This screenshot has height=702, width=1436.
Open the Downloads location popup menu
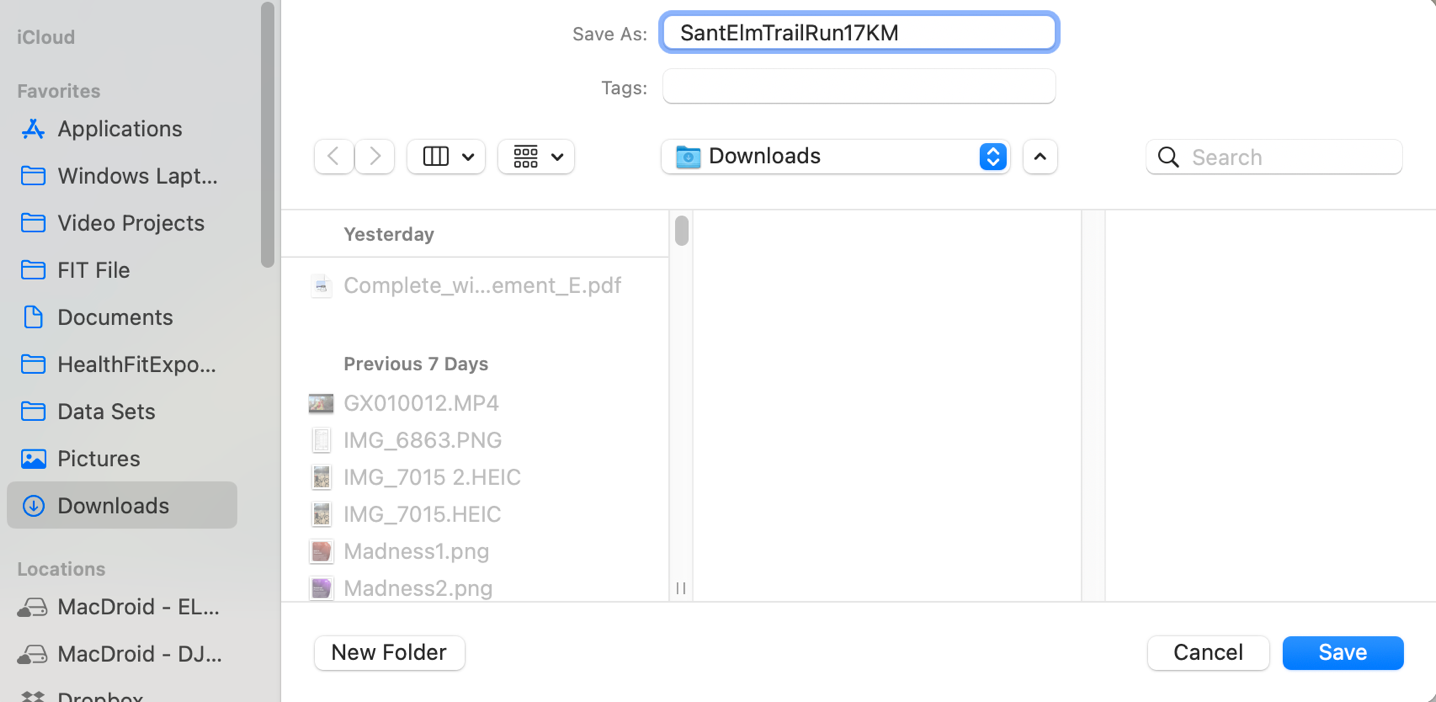point(836,156)
